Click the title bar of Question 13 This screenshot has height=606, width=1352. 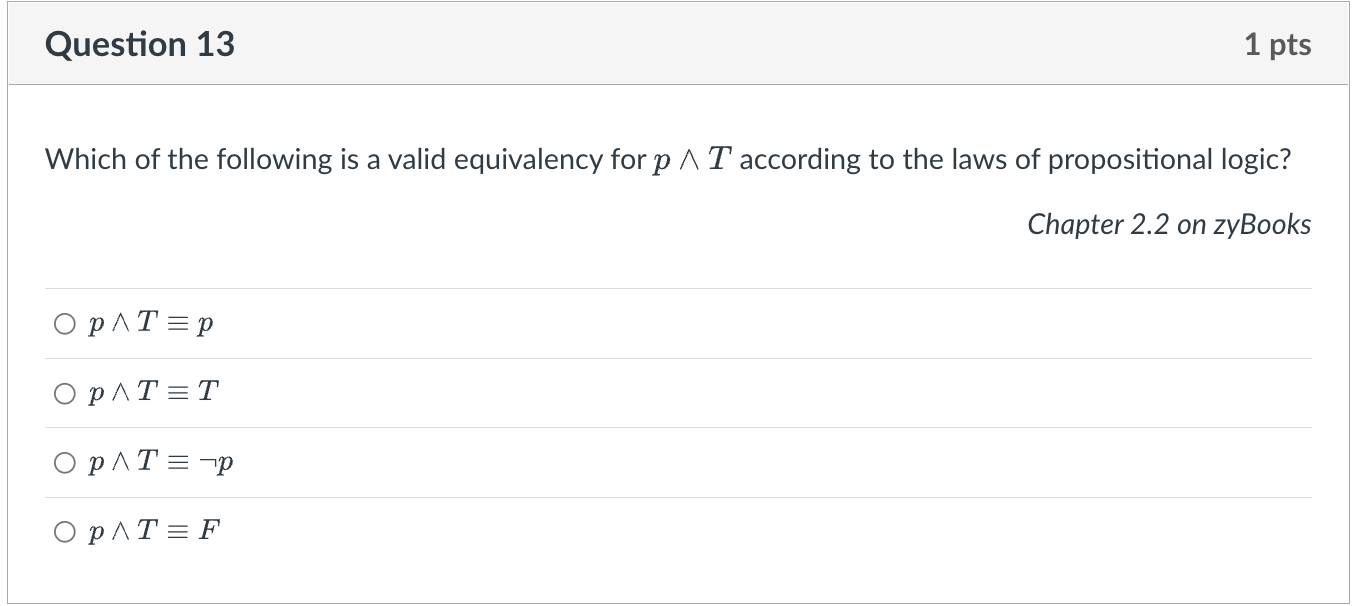[x=676, y=43]
